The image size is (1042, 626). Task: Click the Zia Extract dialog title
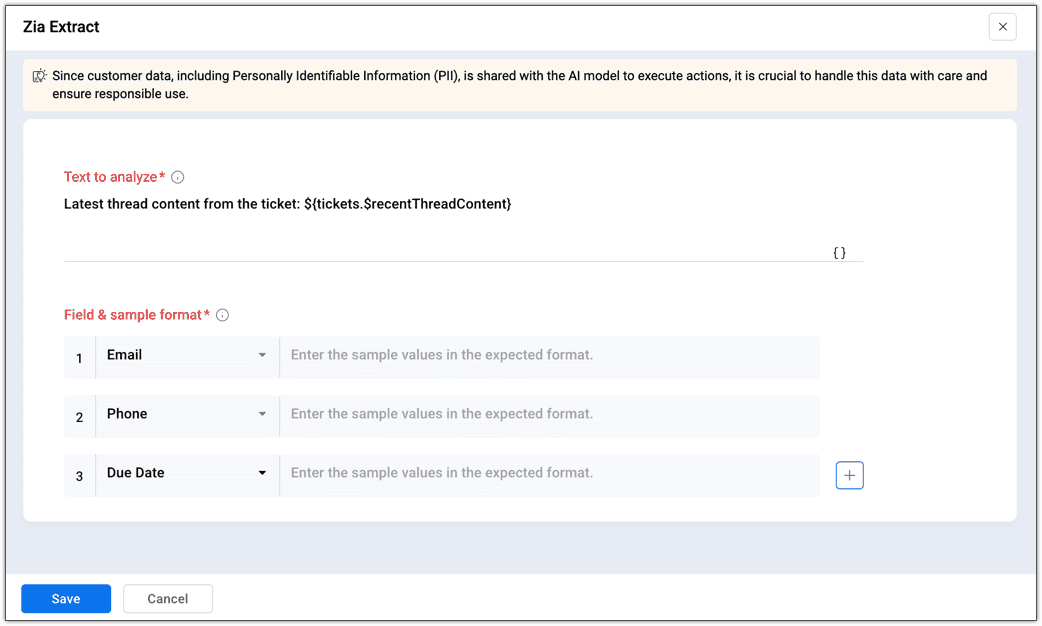61,27
